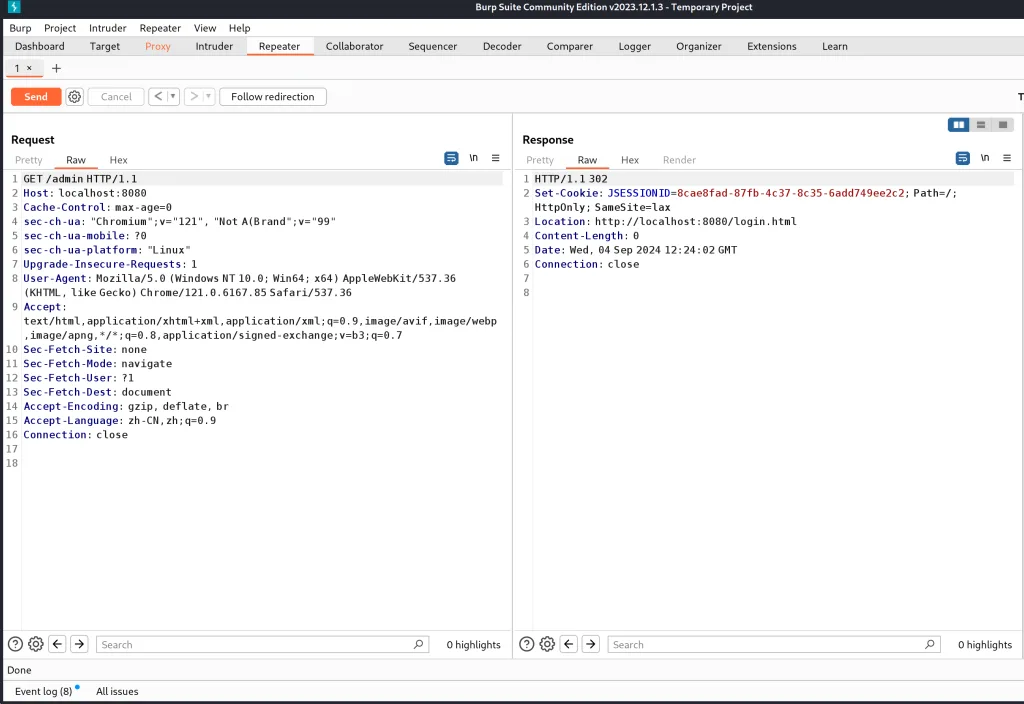The image size is (1024, 704).
Task: Switch to the Intruder tool tab
Action: coord(214,46)
